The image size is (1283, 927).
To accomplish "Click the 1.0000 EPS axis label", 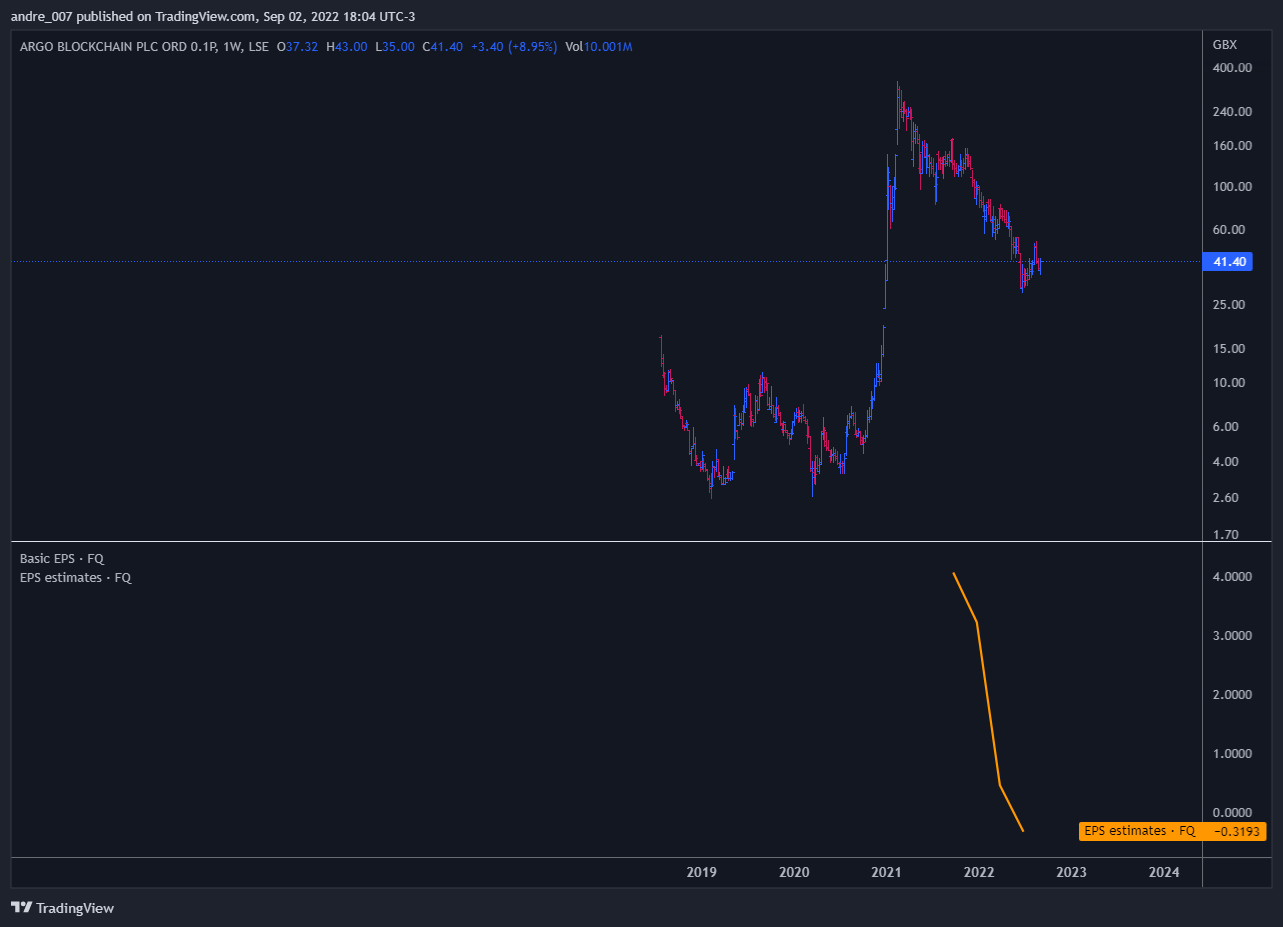I will point(1232,753).
